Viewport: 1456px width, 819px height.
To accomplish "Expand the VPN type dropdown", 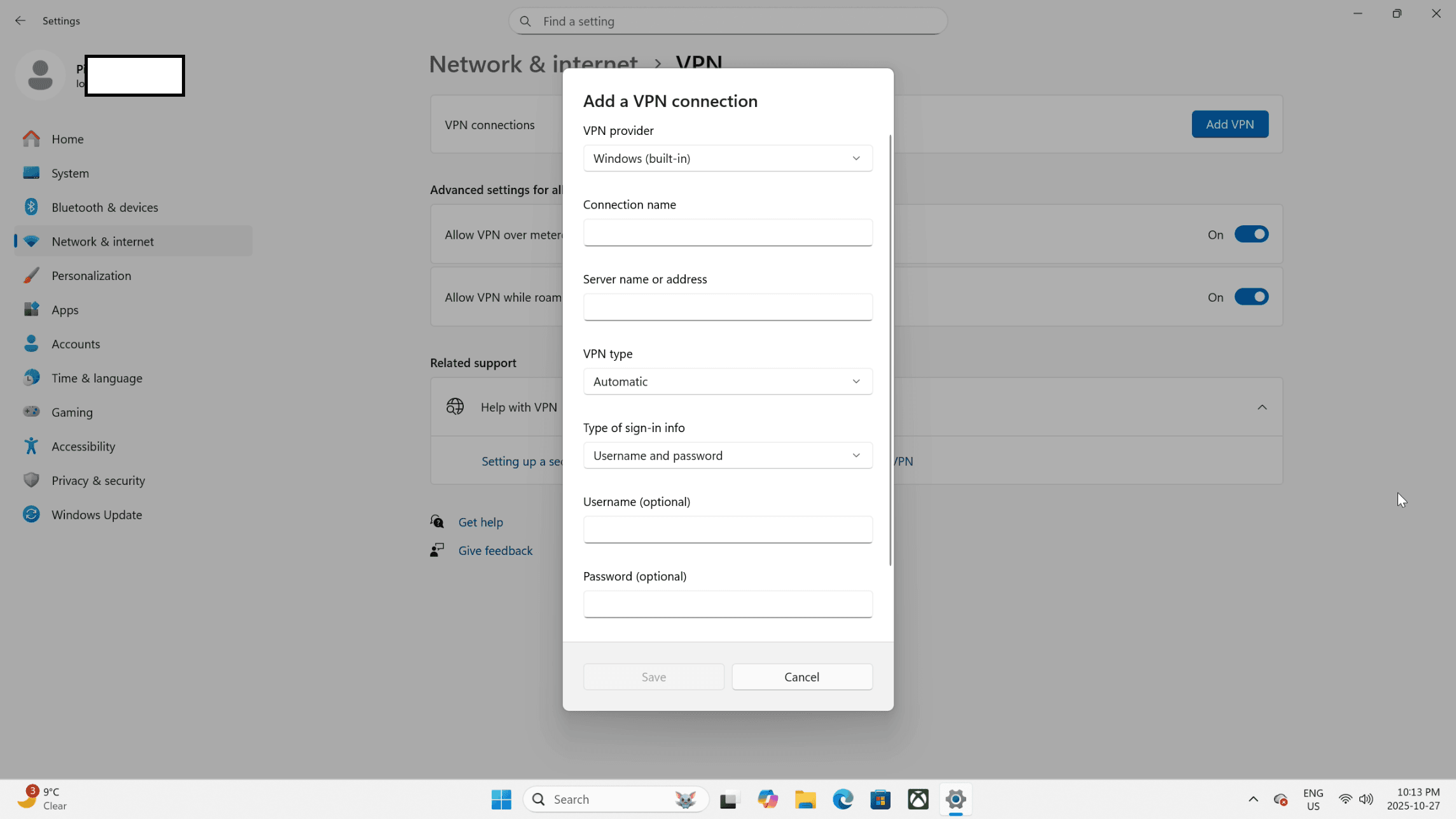I will pyautogui.click(x=727, y=381).
